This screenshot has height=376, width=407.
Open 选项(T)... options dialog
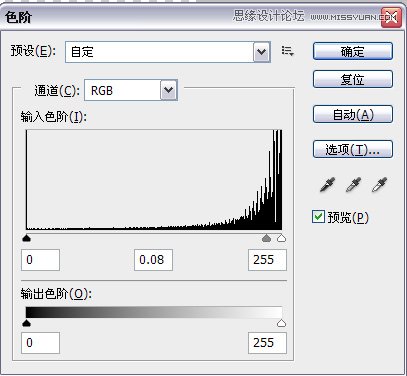pos(353,149)
